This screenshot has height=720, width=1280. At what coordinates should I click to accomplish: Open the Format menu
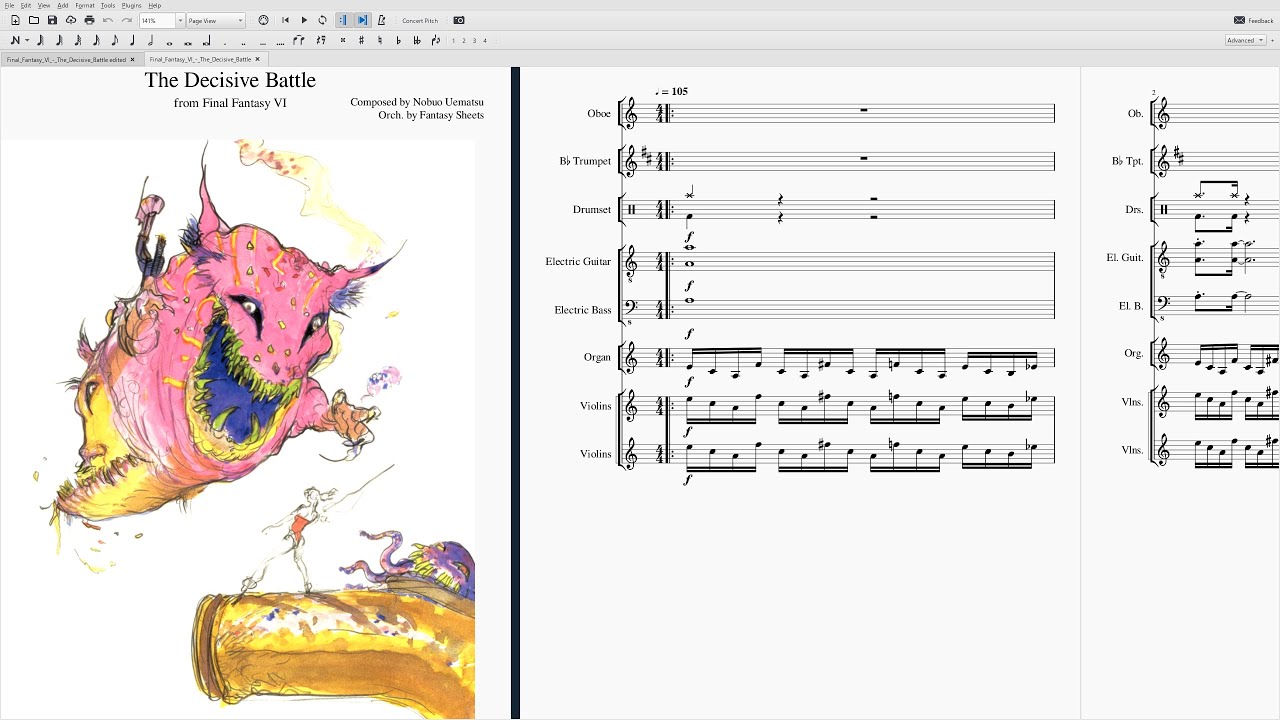point(85,5)
